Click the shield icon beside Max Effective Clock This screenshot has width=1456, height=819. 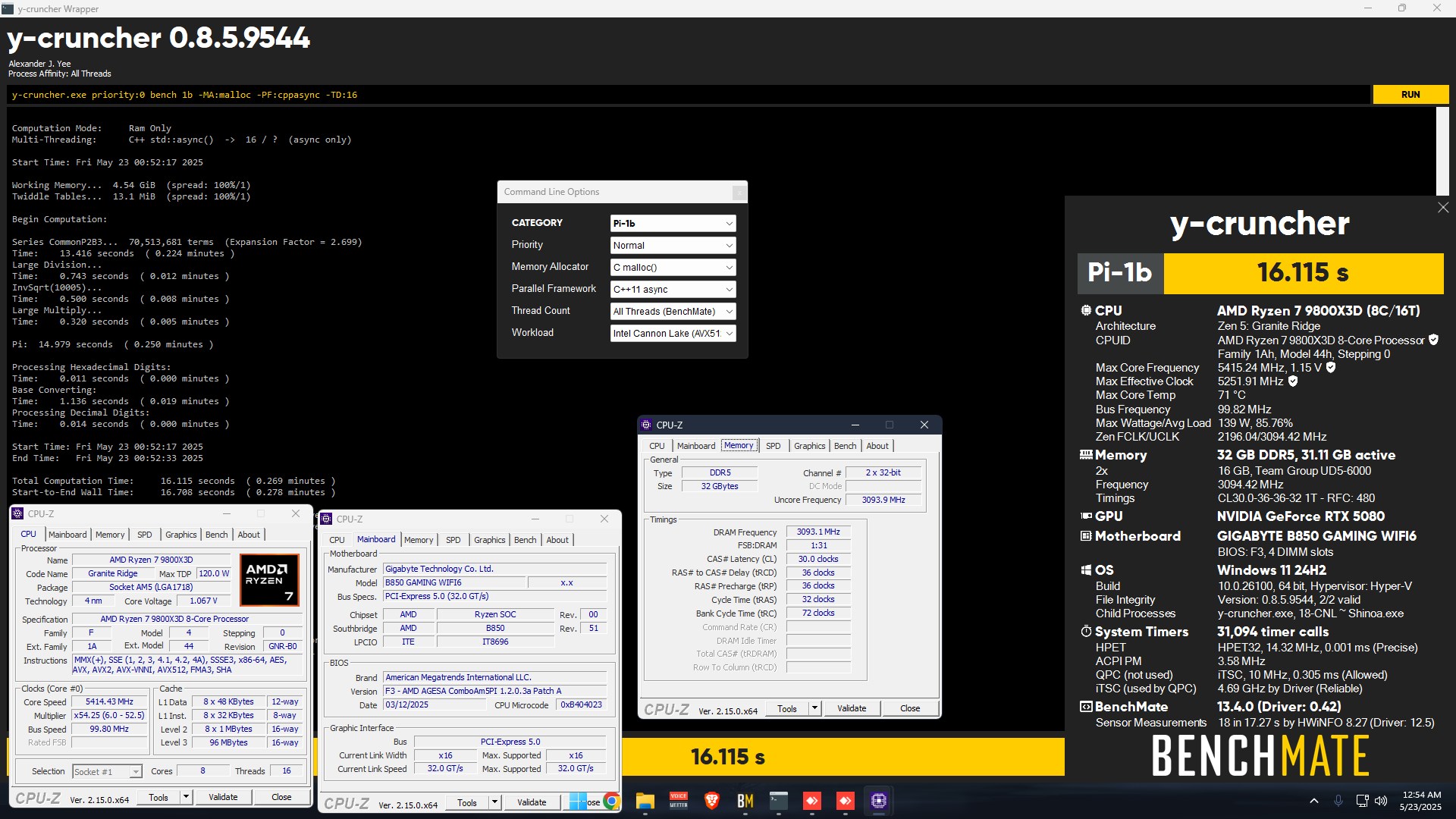[x=1293, y=381]
